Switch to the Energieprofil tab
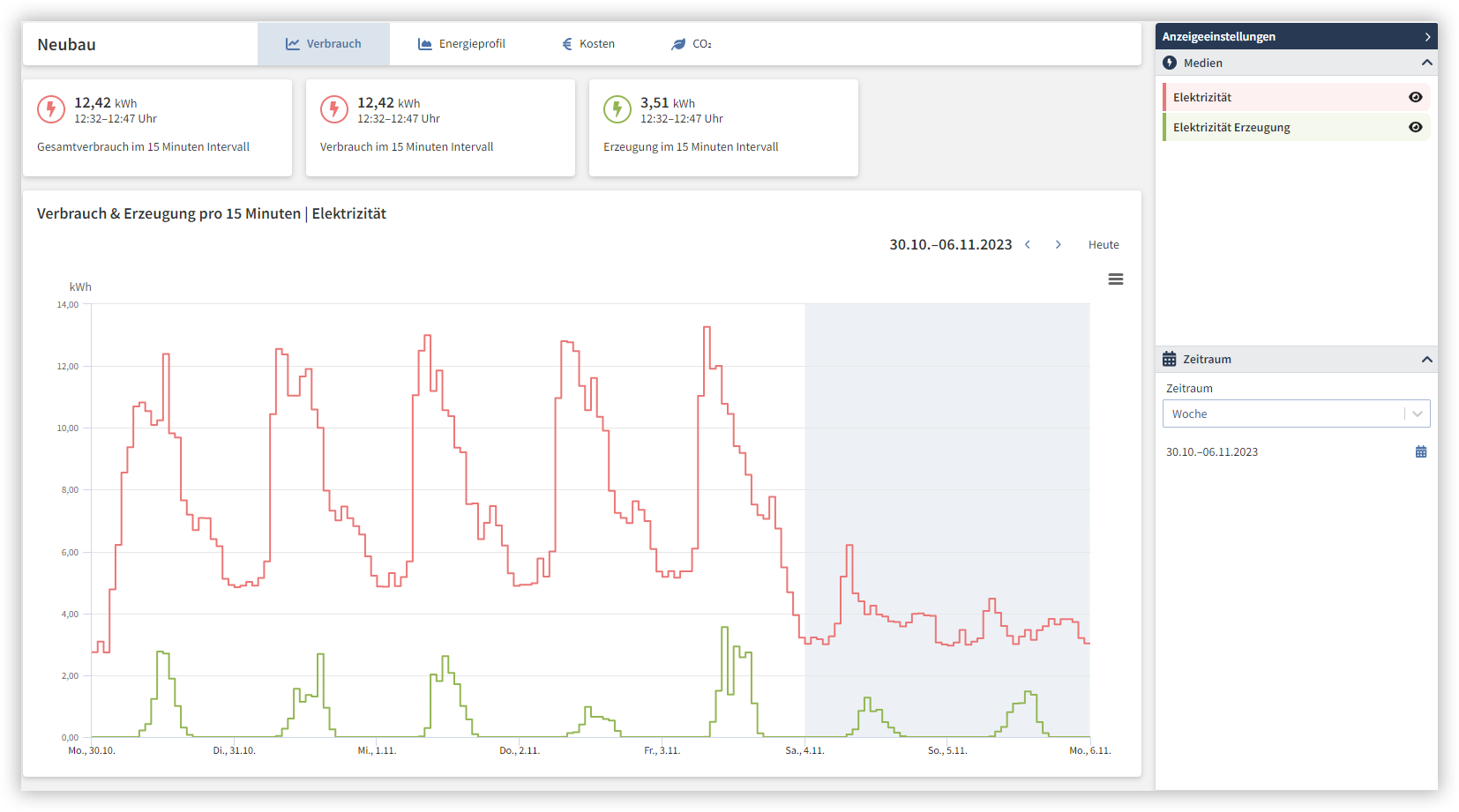The width and height of the screenshot is (1459, 812). point(461,44)
